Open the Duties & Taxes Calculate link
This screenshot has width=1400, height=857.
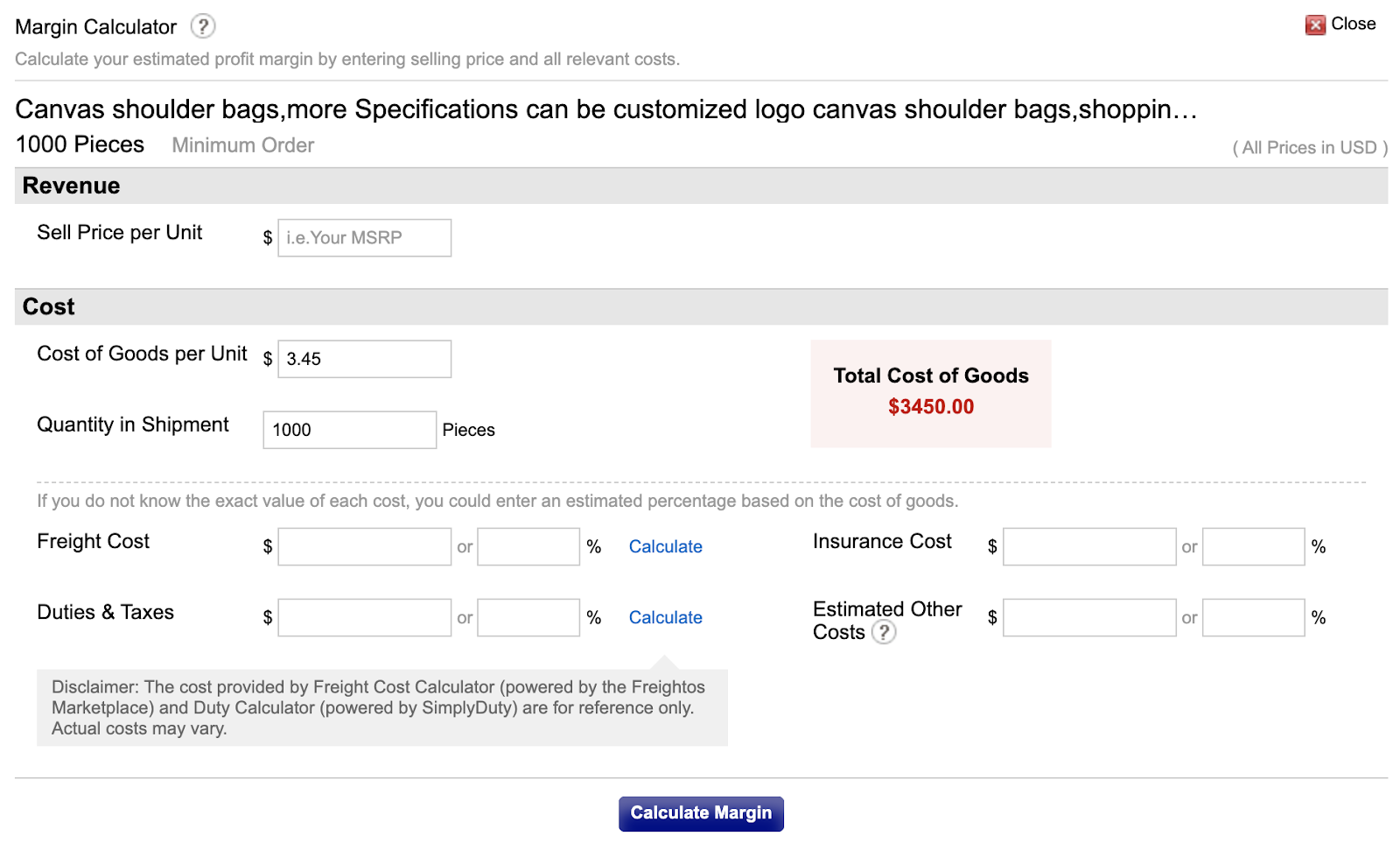click(665, 618)
